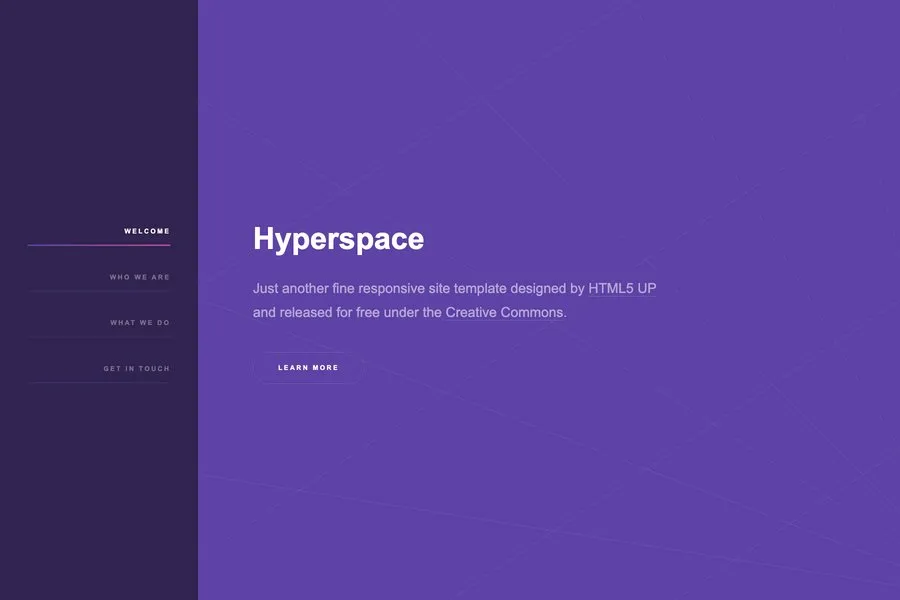Click the divider line under Who We Are
The height and width of the screenshot is (600, 900).
pos(99,291)
